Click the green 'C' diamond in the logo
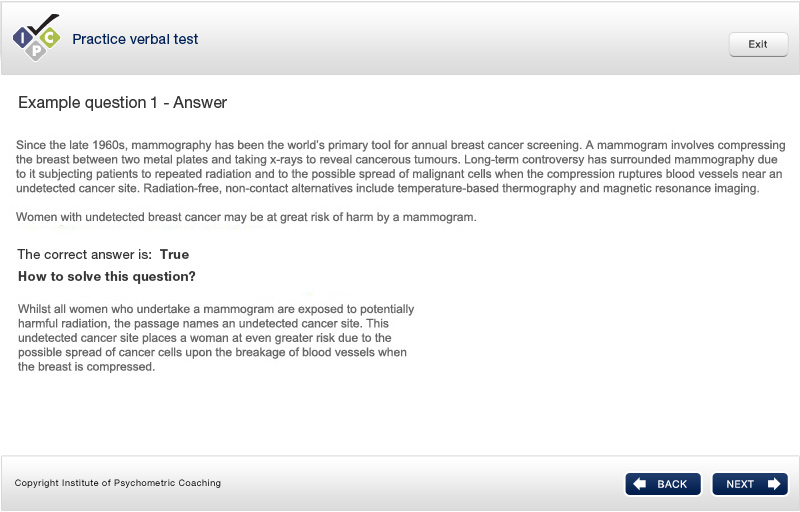Viewport: 800px width, 512px height. (49, 38)
